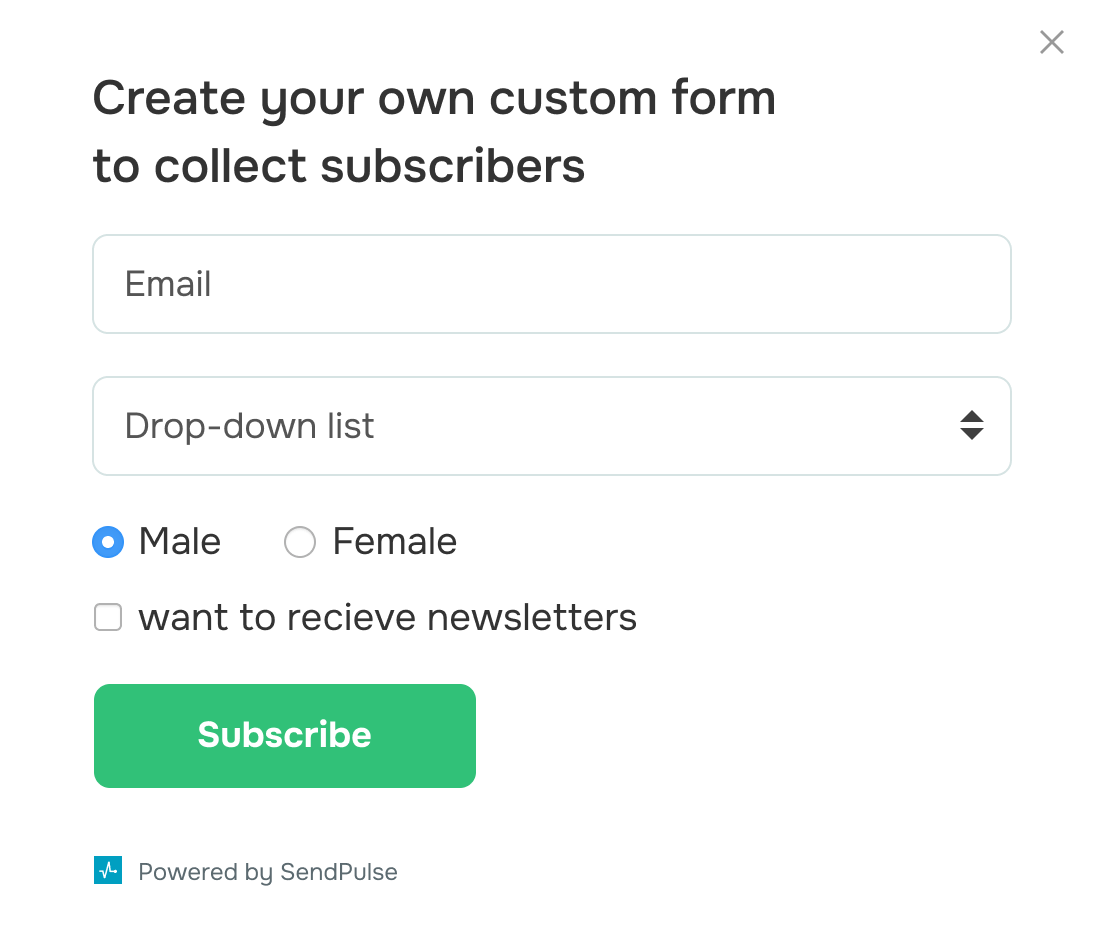Open the Powered by SendPulse link
The height and width of the screenshot is (926, 1110).
click(267, 872)
